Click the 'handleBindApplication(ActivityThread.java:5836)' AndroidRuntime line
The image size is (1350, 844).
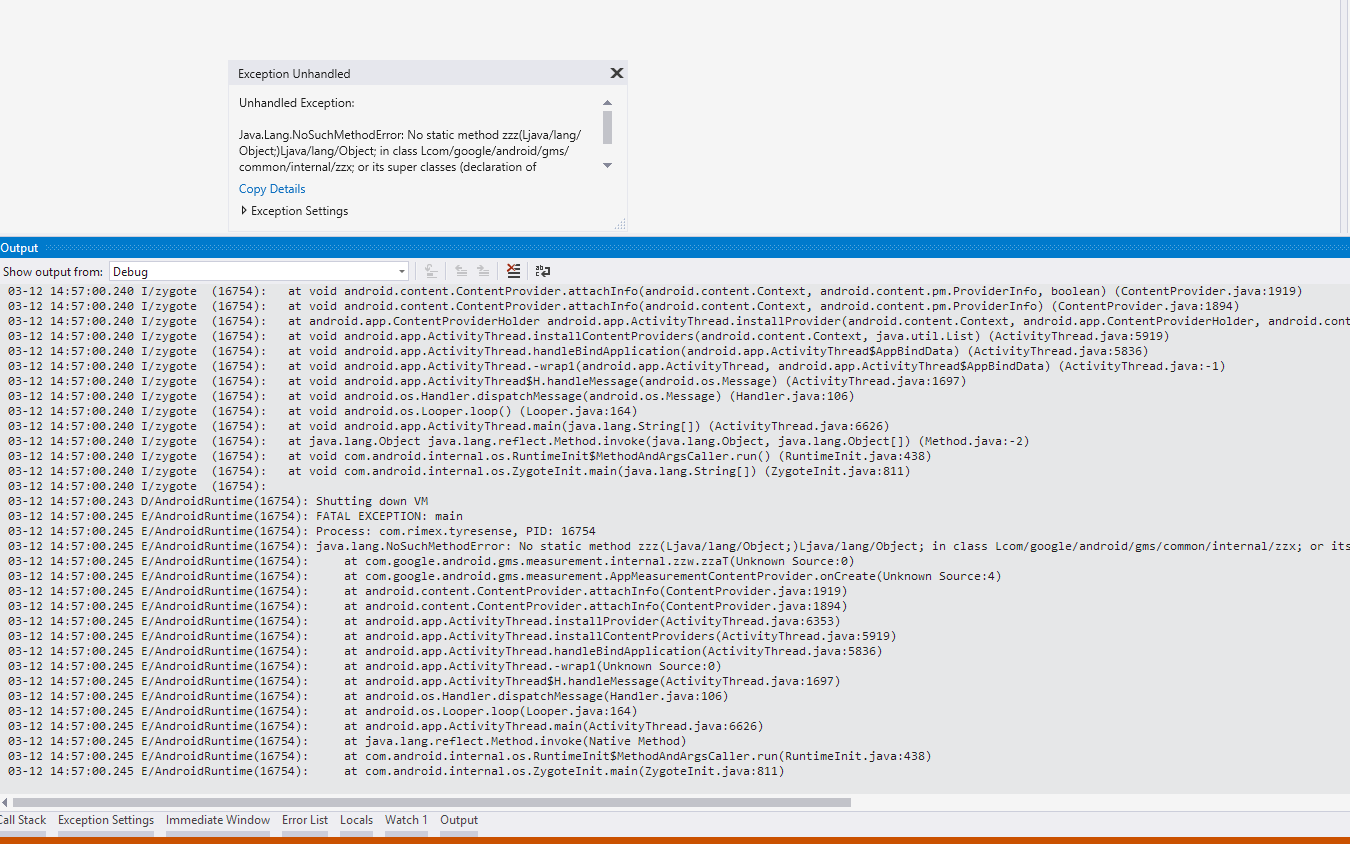tap(445, 651)
